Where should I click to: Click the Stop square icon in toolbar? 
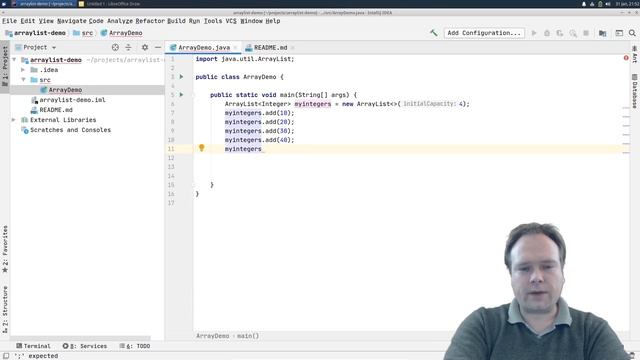pos(586,33)
